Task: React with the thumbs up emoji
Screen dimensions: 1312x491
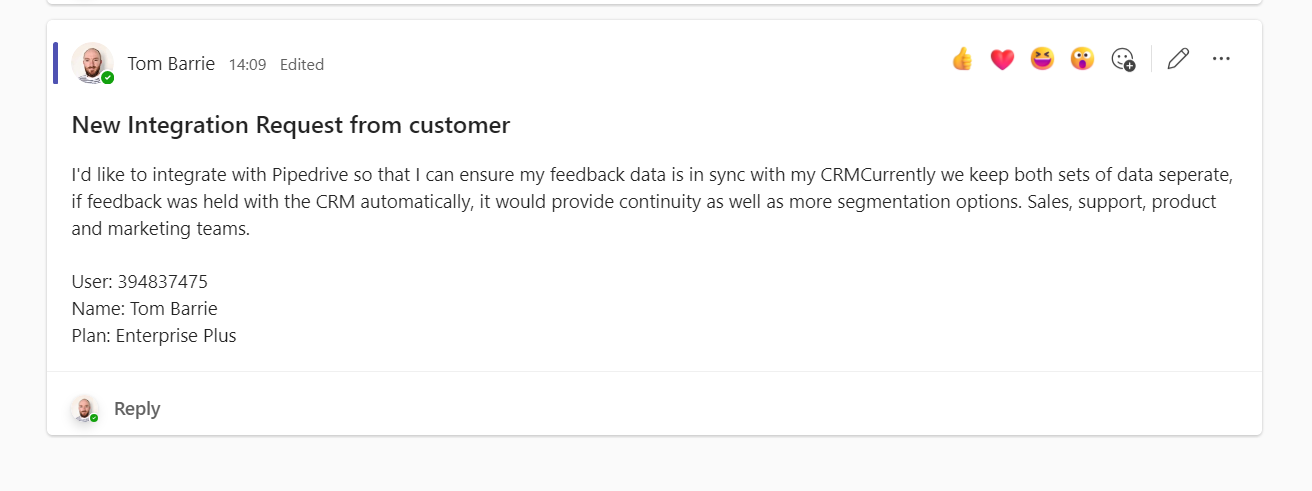Action: click(962, 60)
